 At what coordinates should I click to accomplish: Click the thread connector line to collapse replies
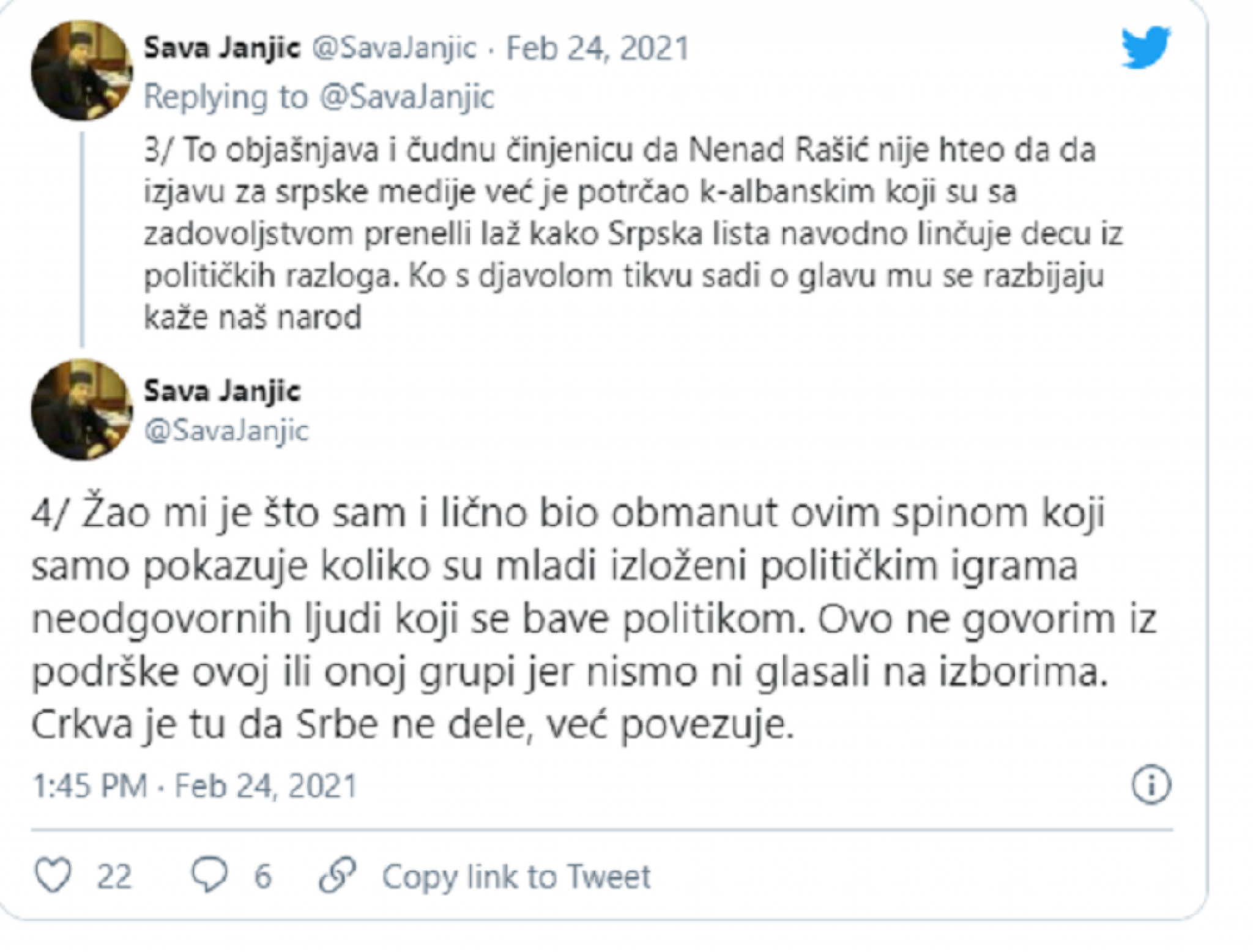pos(83,239)
